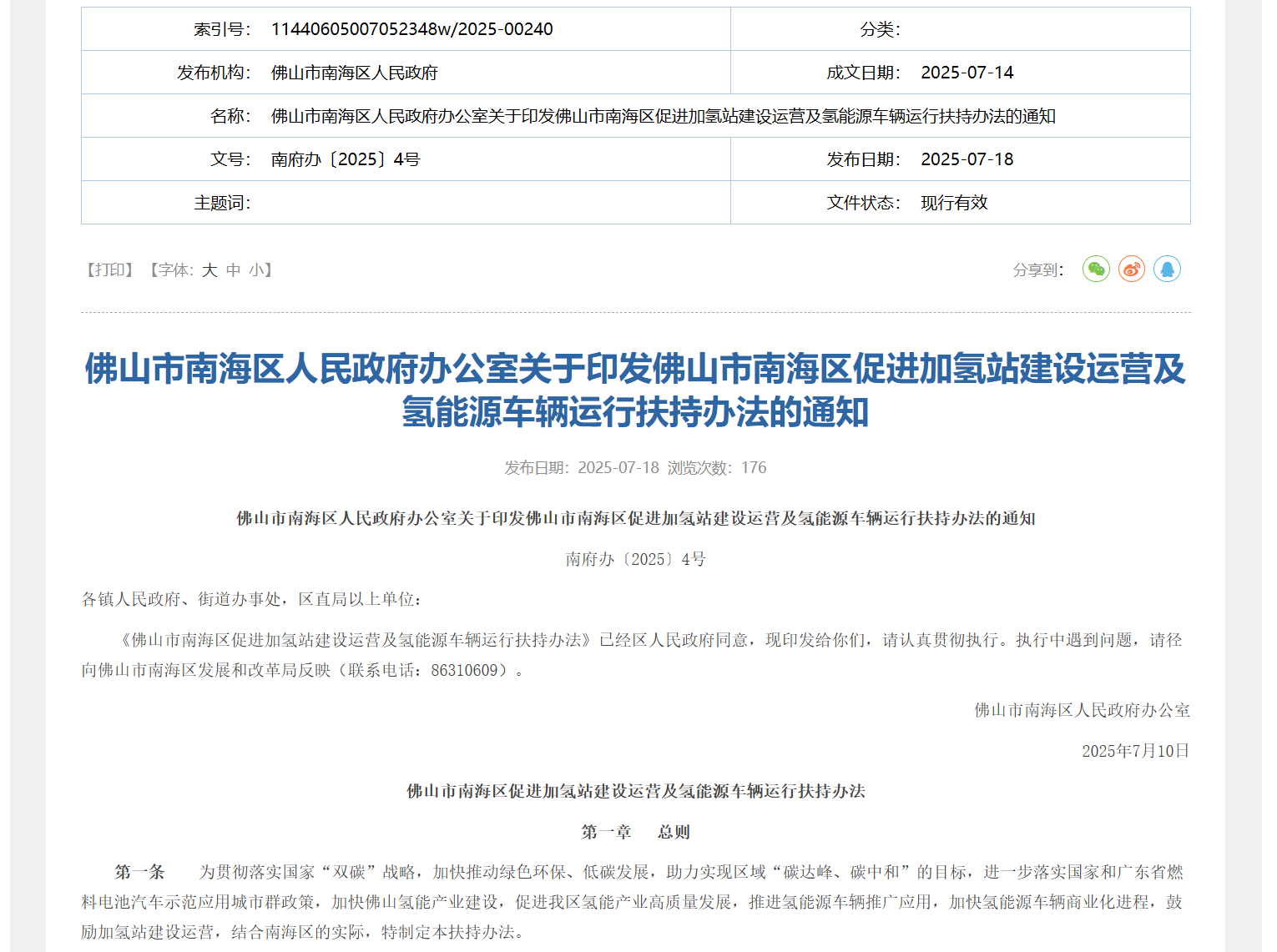Select the 中 medium font size
This screenshot has width=1277, height=952.
click(x=231, y=270)
